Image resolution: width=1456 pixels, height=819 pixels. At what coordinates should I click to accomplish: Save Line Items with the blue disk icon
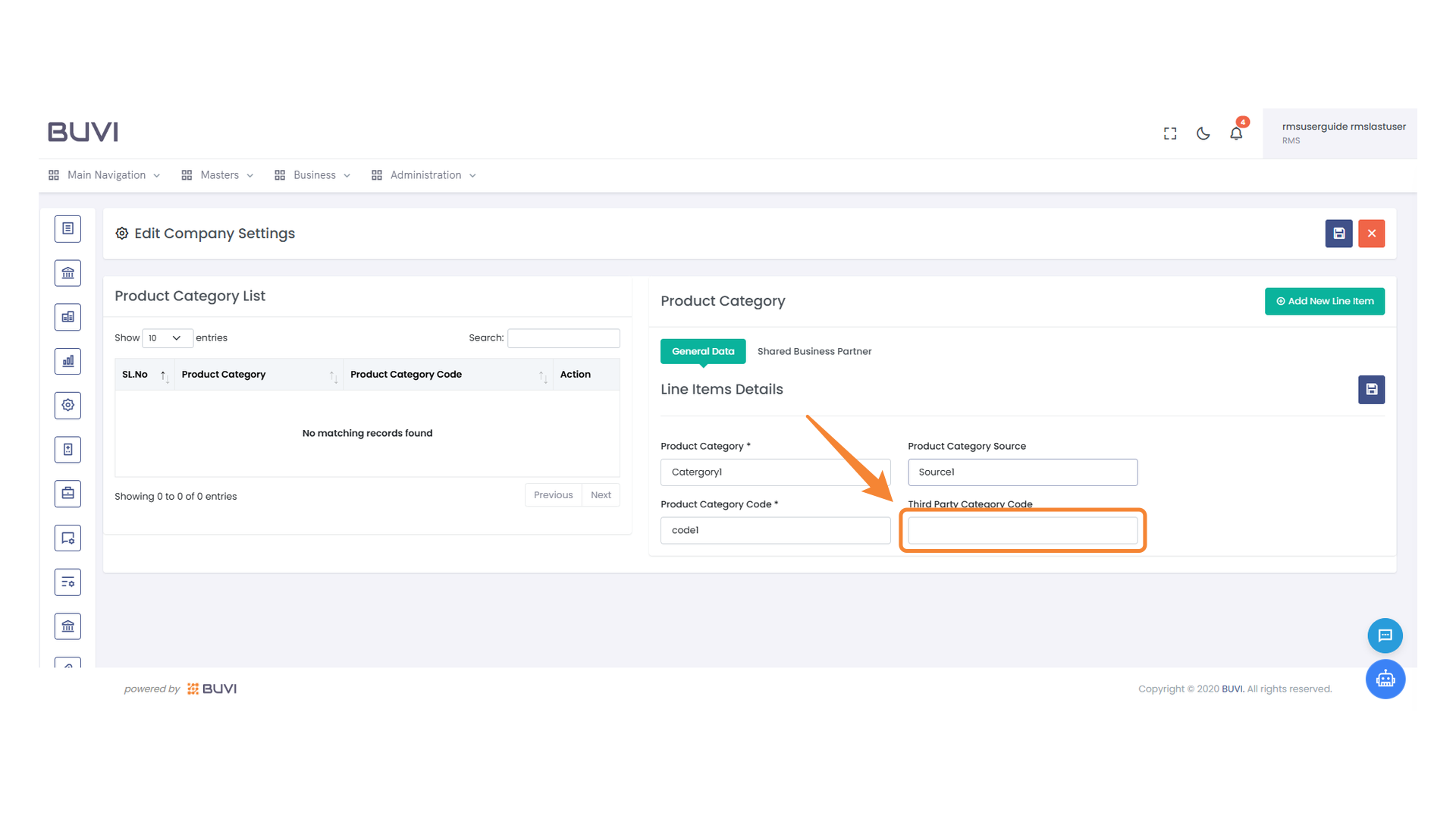1371,390
